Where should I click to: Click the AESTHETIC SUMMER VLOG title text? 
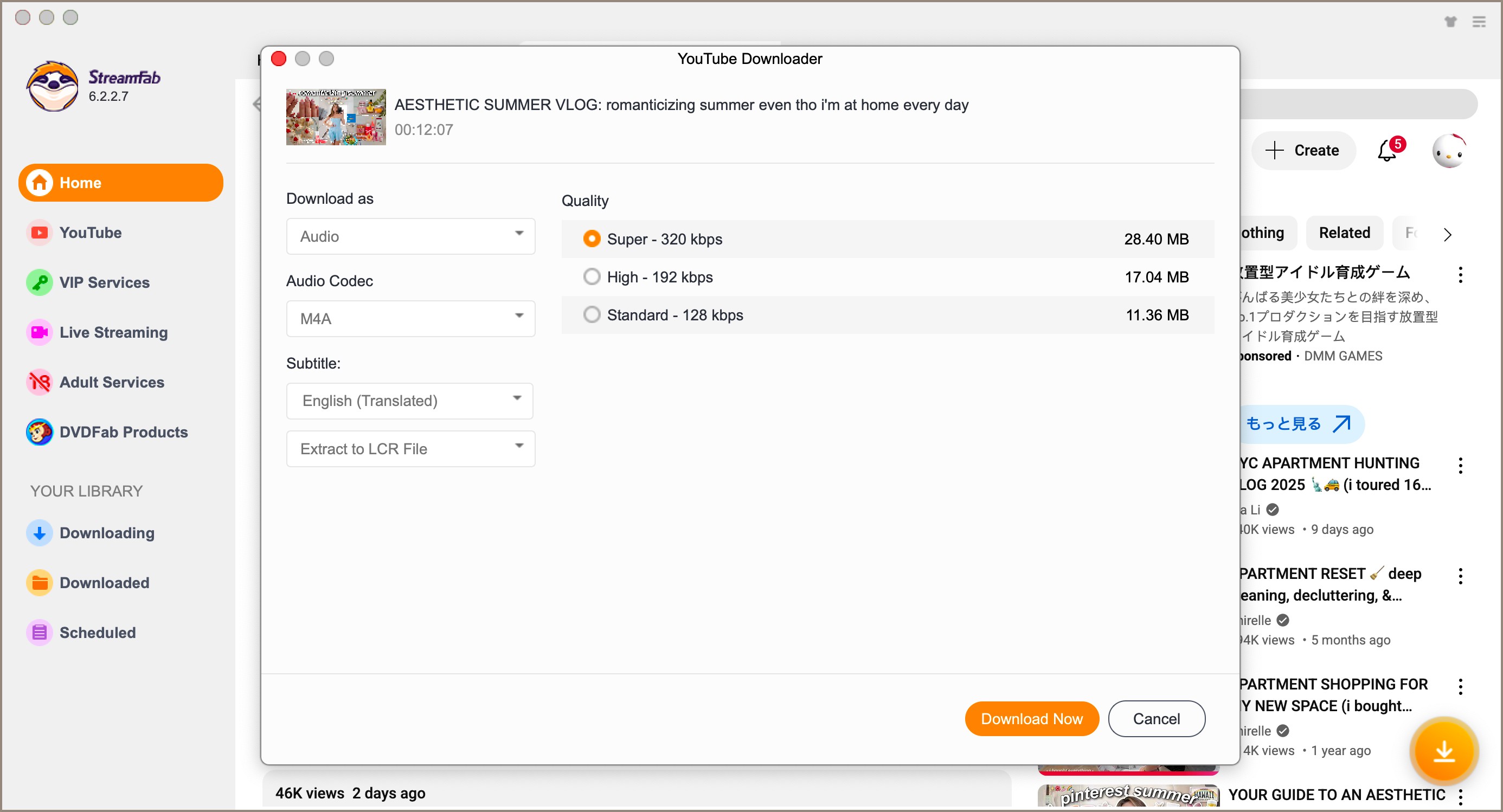pos(682,105)
